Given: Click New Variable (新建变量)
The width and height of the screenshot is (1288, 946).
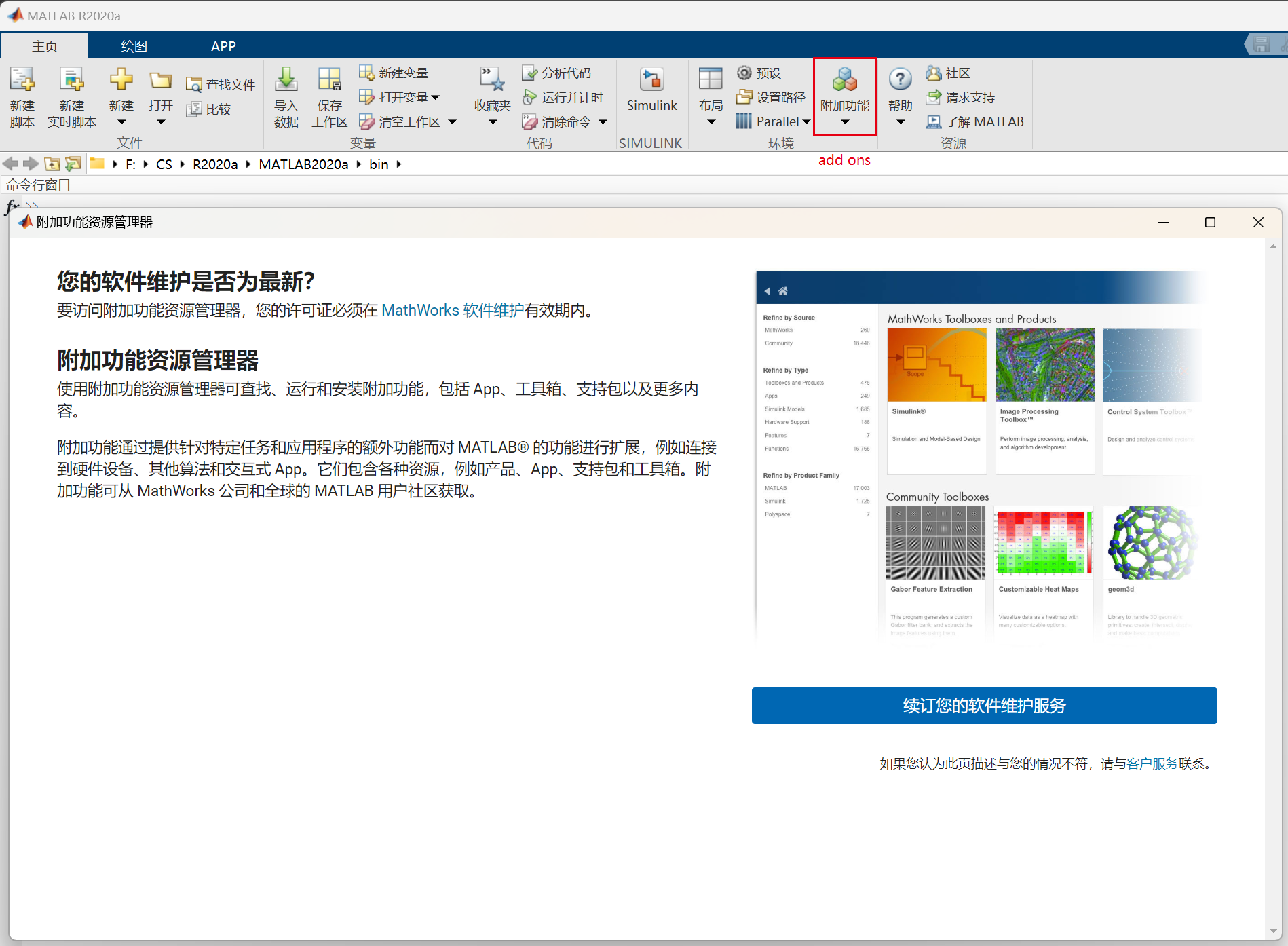Looking at the screenshot, I should (394, 73).
